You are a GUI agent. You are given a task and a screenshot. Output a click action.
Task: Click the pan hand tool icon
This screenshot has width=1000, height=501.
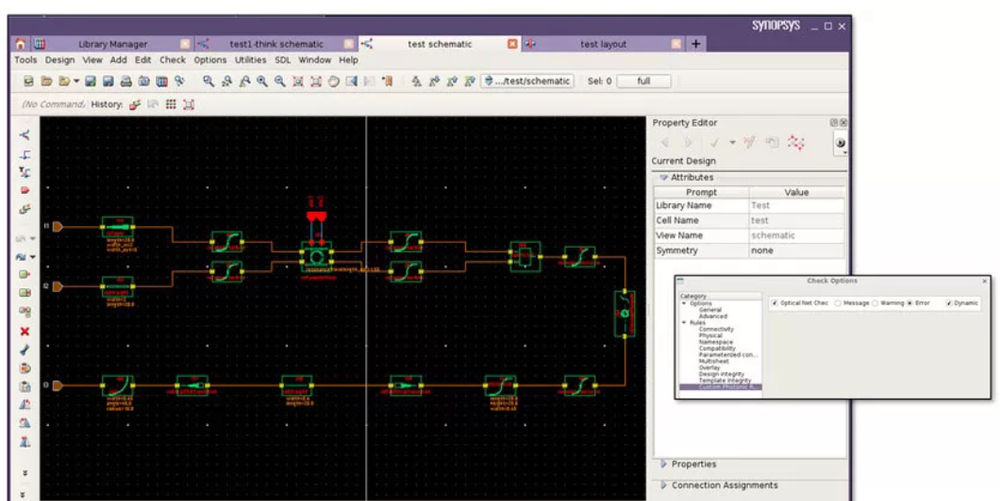(334, 82)
